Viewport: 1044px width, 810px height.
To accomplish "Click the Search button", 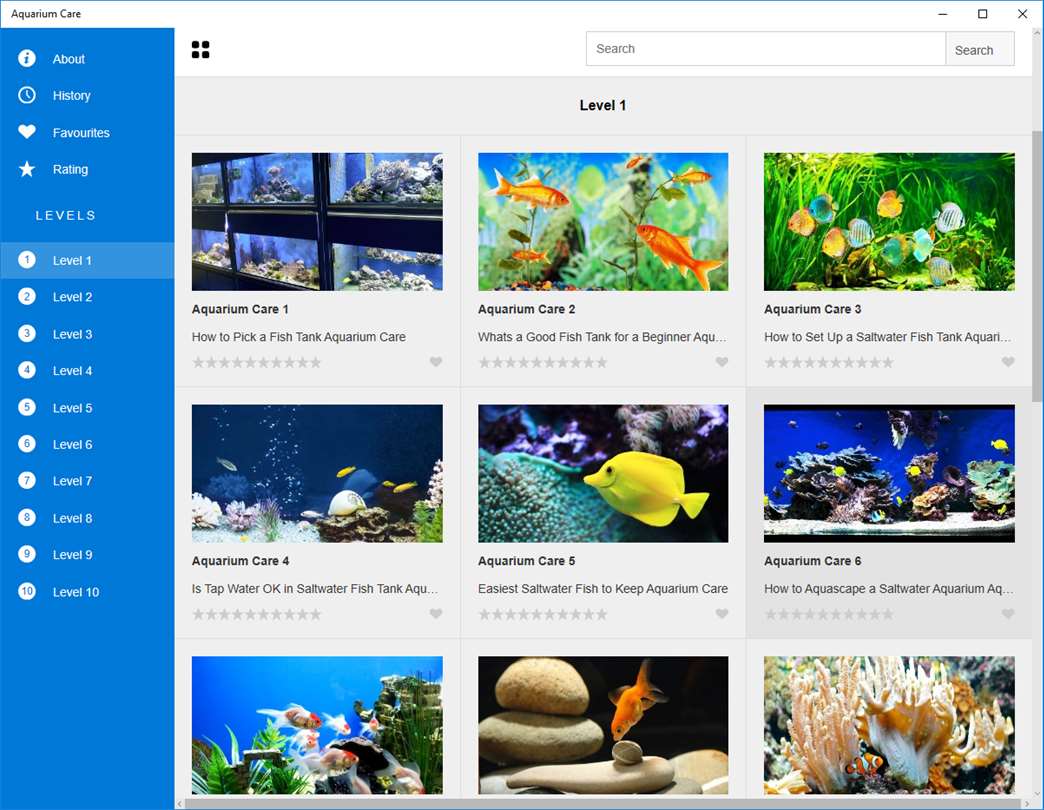I will [x=980, y=49].
